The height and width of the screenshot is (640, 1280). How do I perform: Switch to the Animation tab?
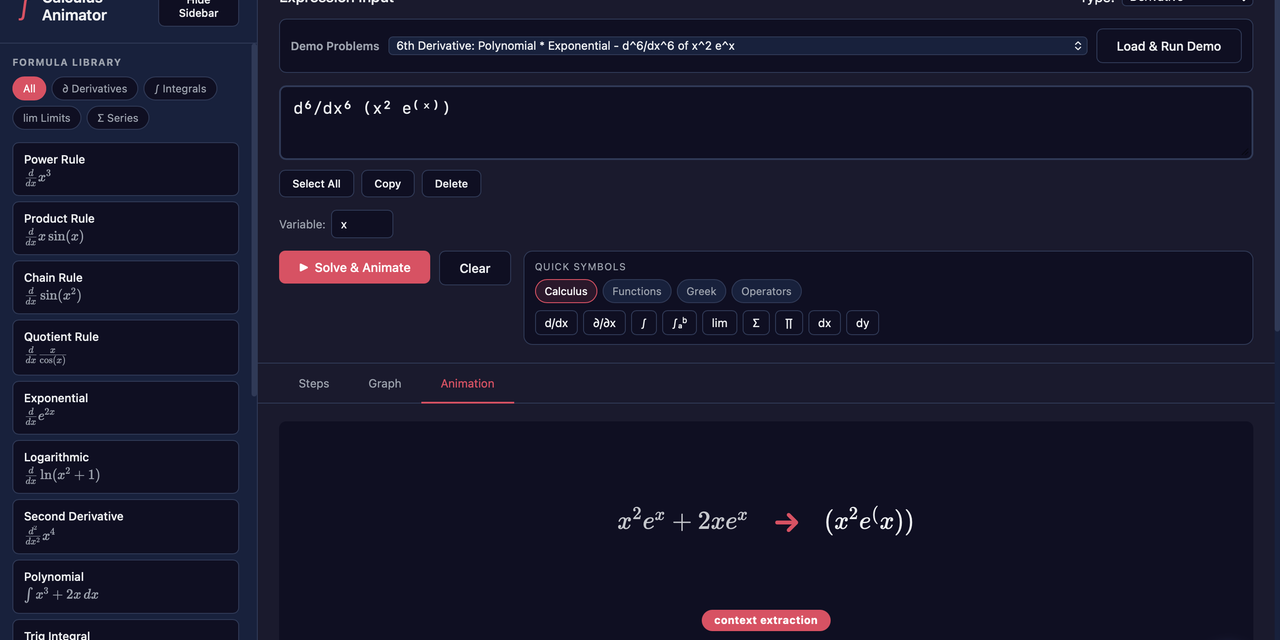coord(468,383)
